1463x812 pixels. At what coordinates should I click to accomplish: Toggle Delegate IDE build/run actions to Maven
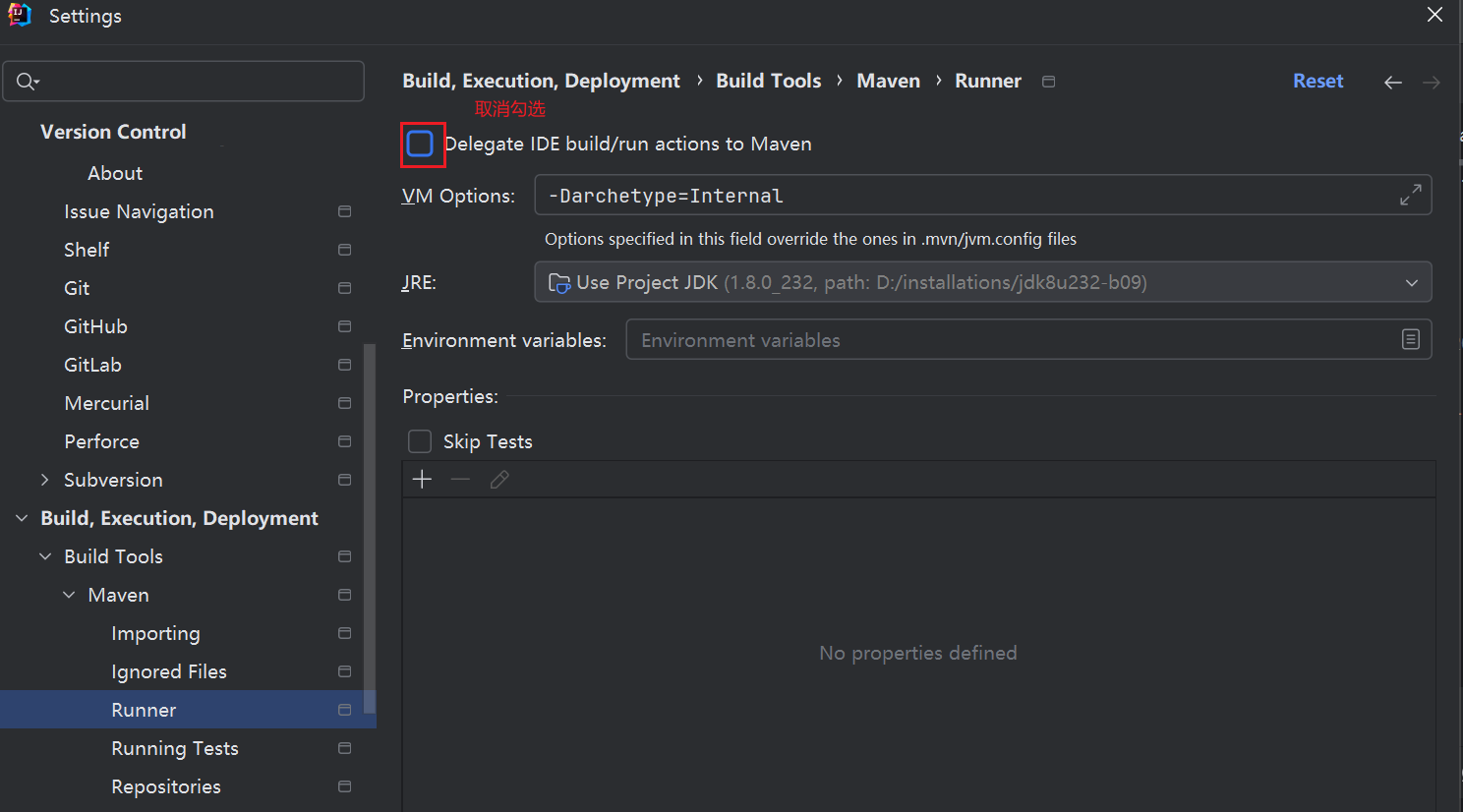point(420,144)
